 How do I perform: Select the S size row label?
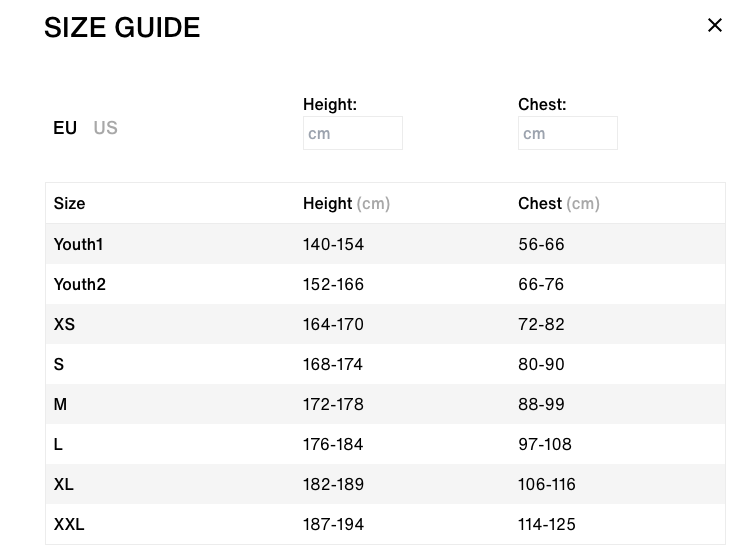(x=59, y=364)
